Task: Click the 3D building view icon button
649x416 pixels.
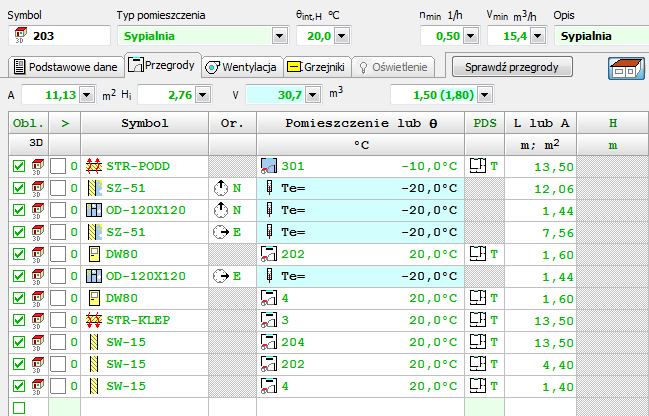Action: click(626, 68)
